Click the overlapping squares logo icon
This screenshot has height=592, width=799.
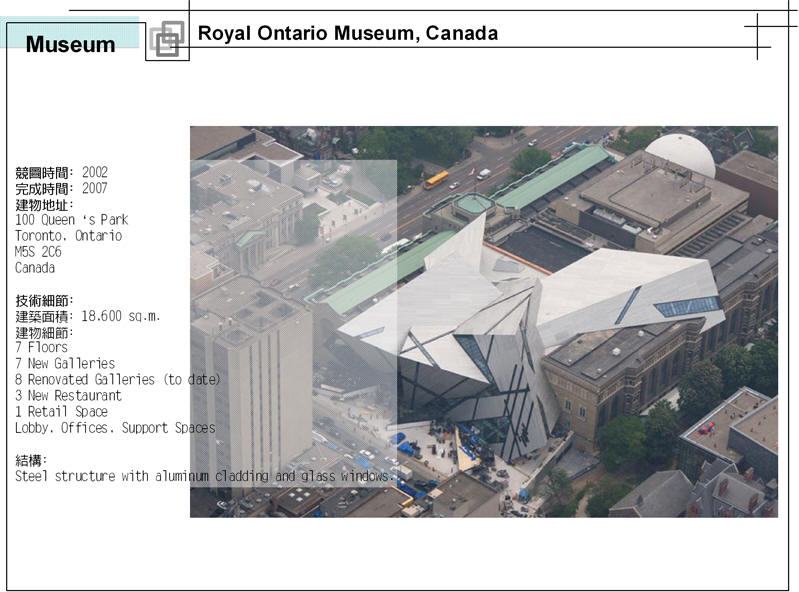coord(167,39)
